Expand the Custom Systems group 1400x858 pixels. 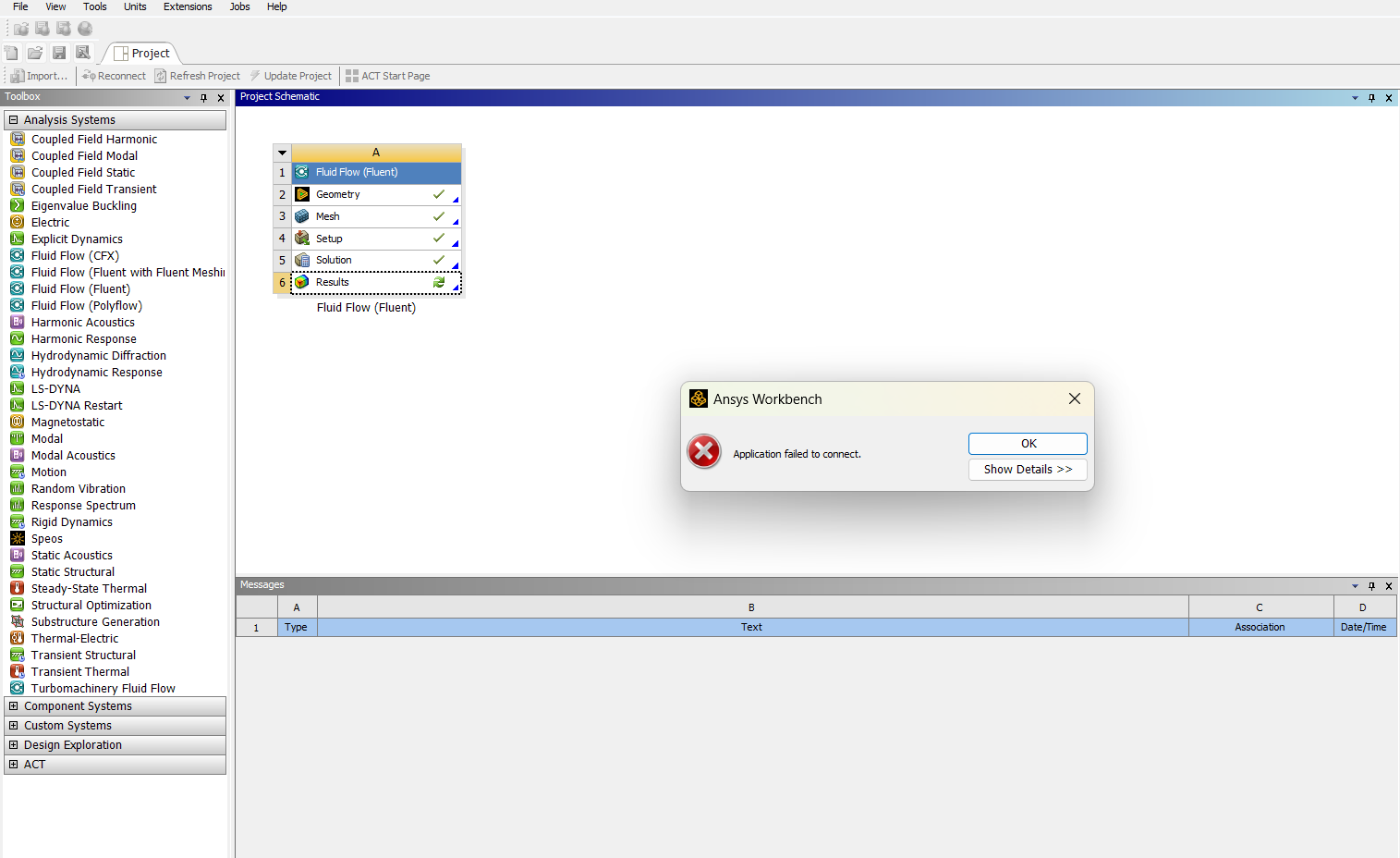point(13,726)
